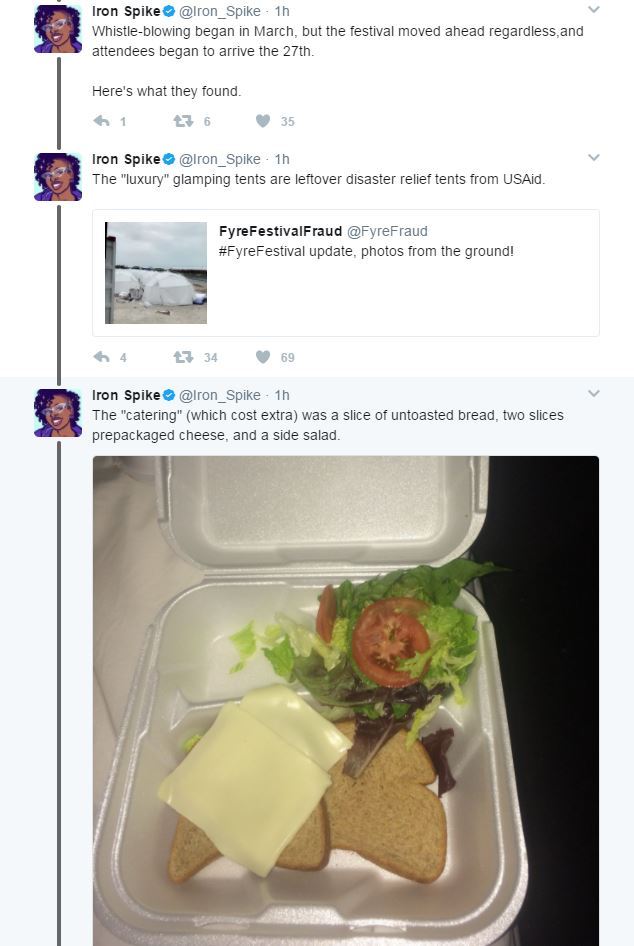634x946 pixels.
Task: Open the tent photo thumbnail
Action: (x=156, y=273)
